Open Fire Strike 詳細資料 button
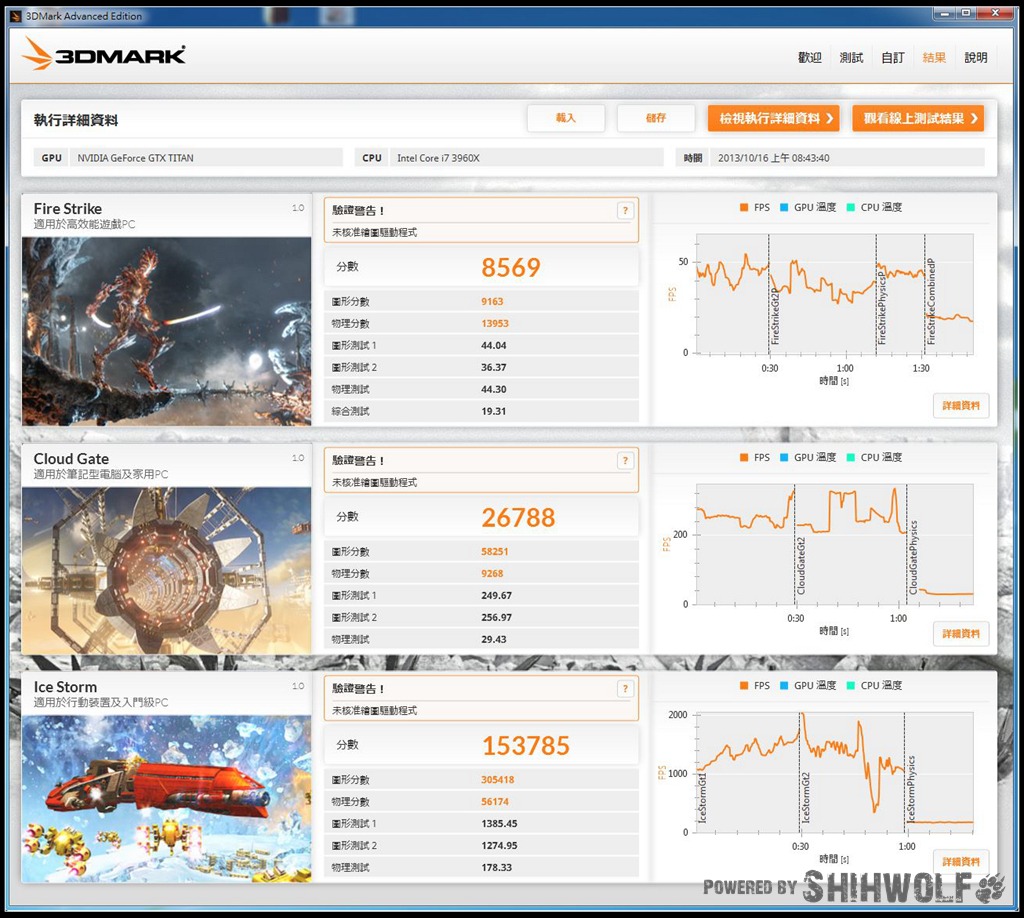Screen dimensions: 1024x918 pyautogui.click(x=961, y=405)
